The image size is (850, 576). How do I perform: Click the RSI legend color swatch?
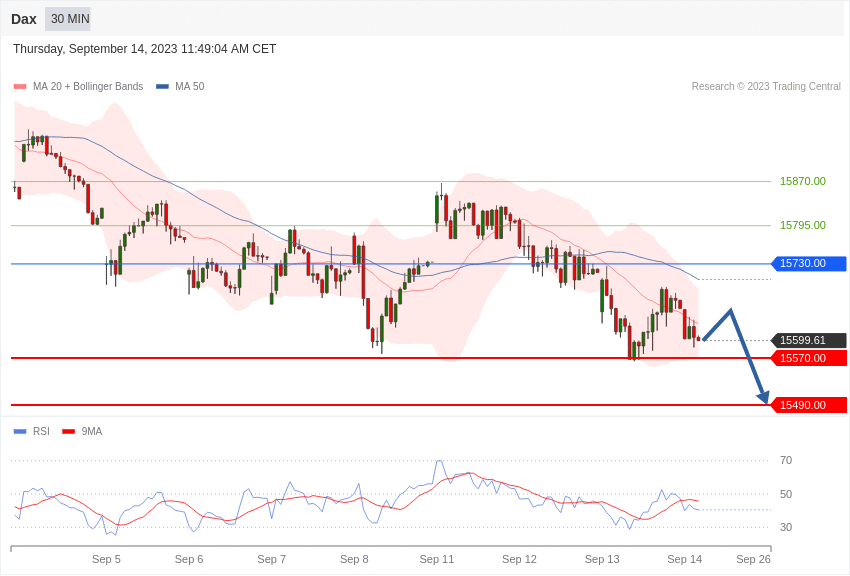tap(20, 432)
